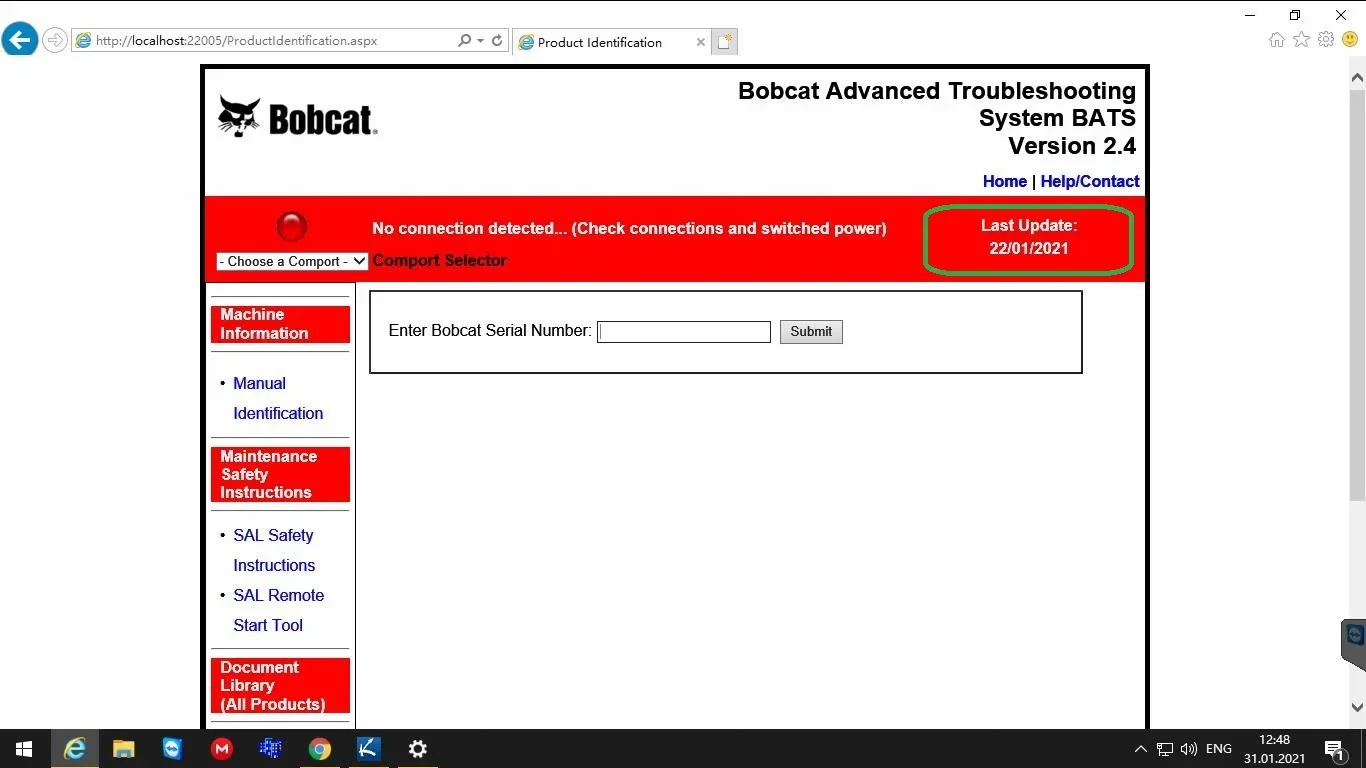This screenshot has height=768, width=1366.
Task: Click the Bobcat Serial Number input field
Action: point(684,332)
